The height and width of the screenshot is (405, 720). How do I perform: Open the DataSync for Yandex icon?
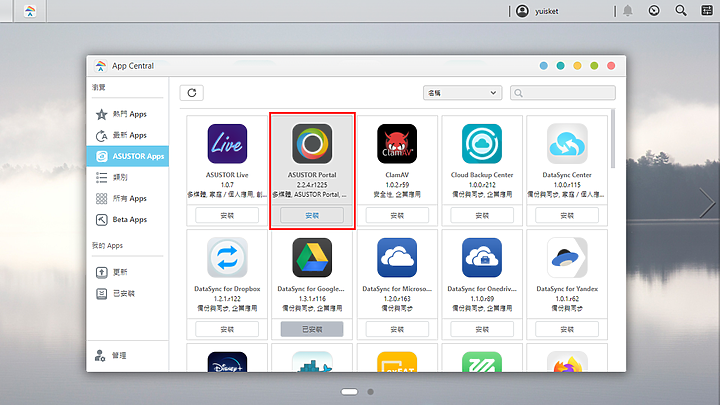[x=567, y=258]
